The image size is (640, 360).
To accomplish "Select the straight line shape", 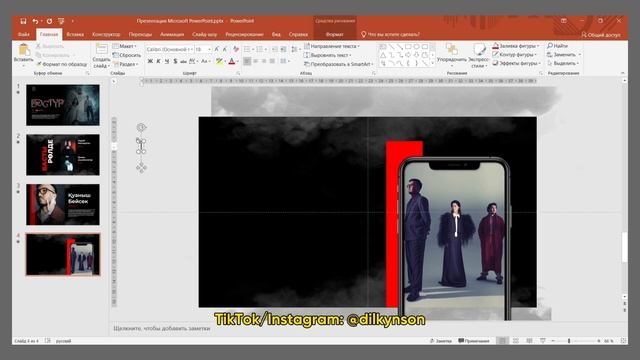I will pos(391,47).
